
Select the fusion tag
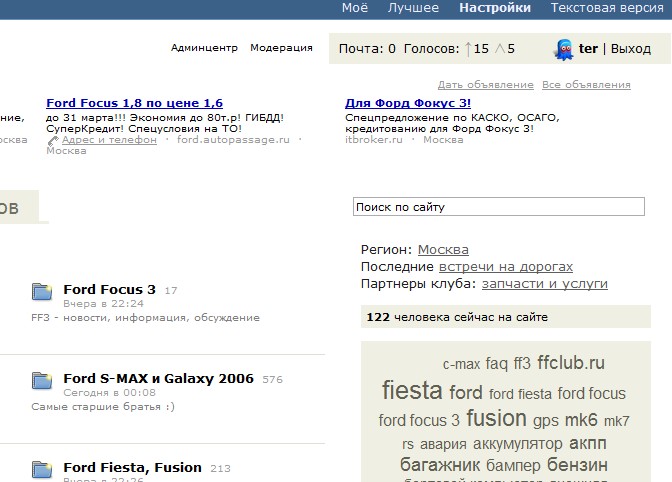click(x=496, y=418)
